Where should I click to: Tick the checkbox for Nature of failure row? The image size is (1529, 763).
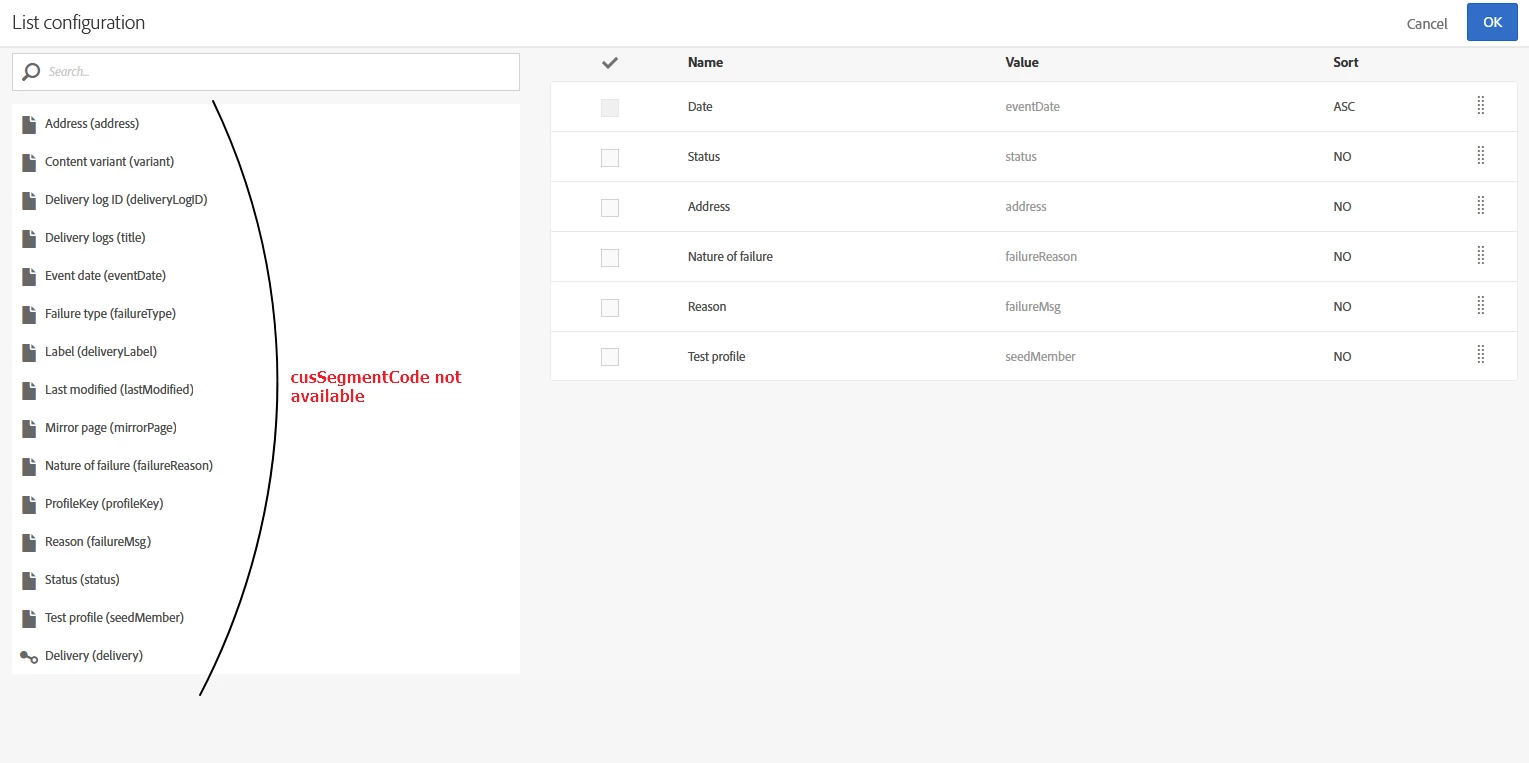610,257
